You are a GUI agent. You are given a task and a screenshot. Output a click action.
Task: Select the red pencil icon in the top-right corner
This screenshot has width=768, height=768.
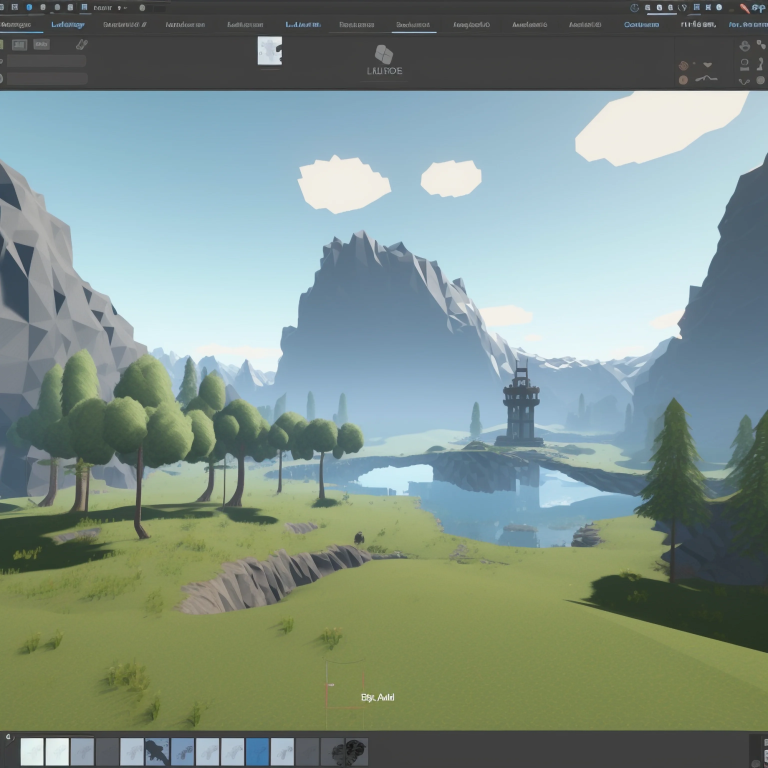point(744,8)
